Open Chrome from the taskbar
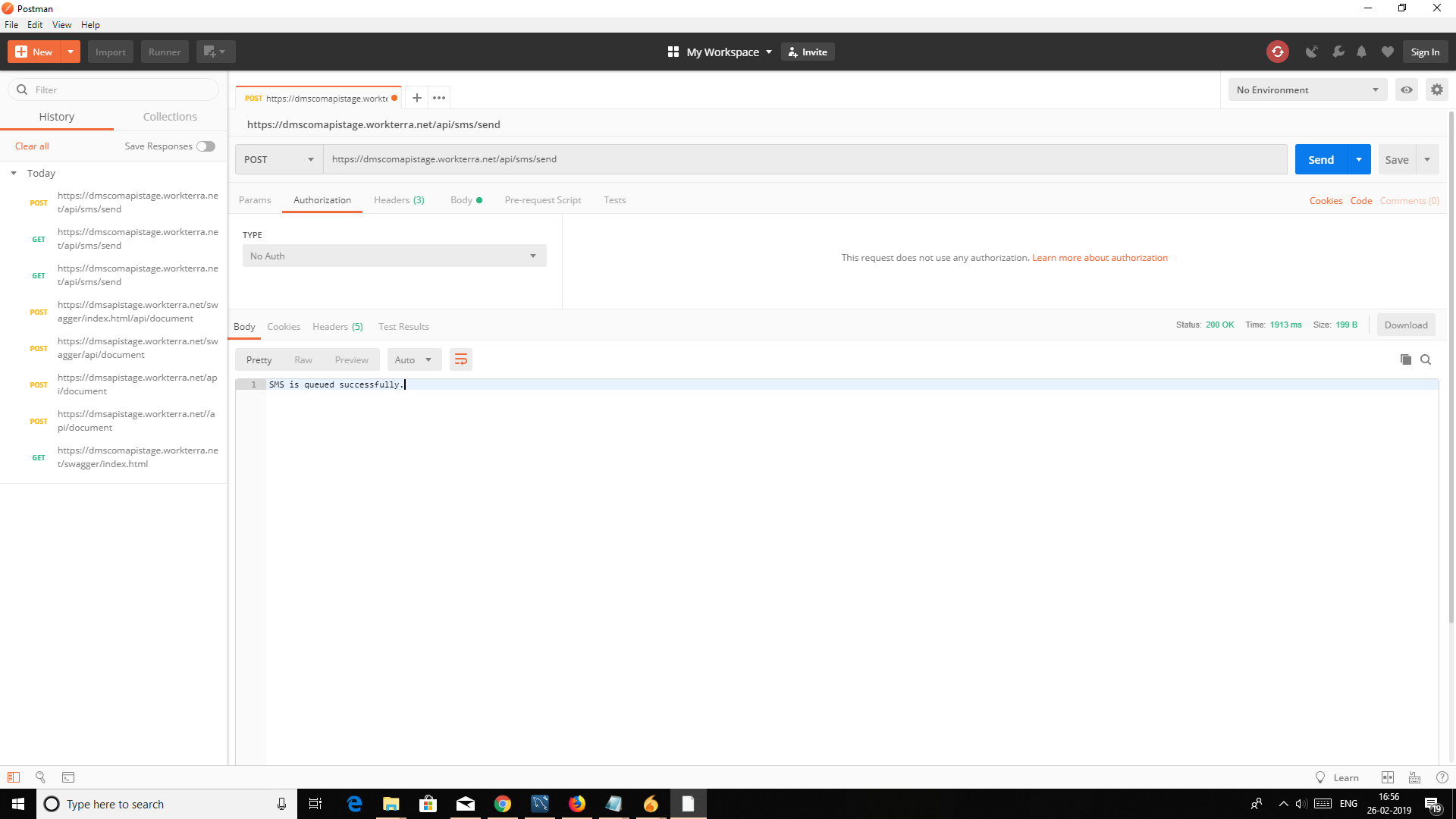1456x819 pixels. pyautogui.click(x=503, y=804)
